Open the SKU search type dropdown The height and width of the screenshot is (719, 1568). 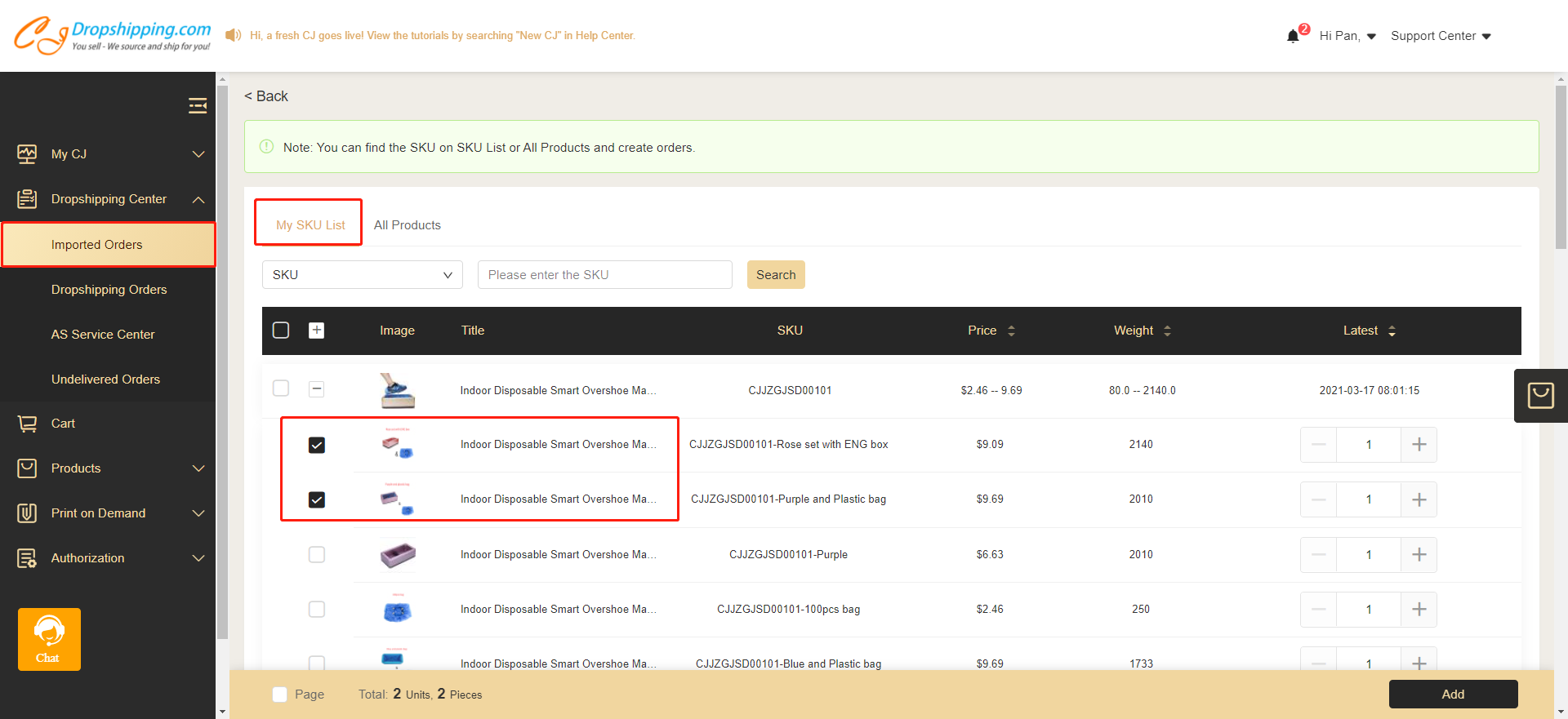point(362,275)
